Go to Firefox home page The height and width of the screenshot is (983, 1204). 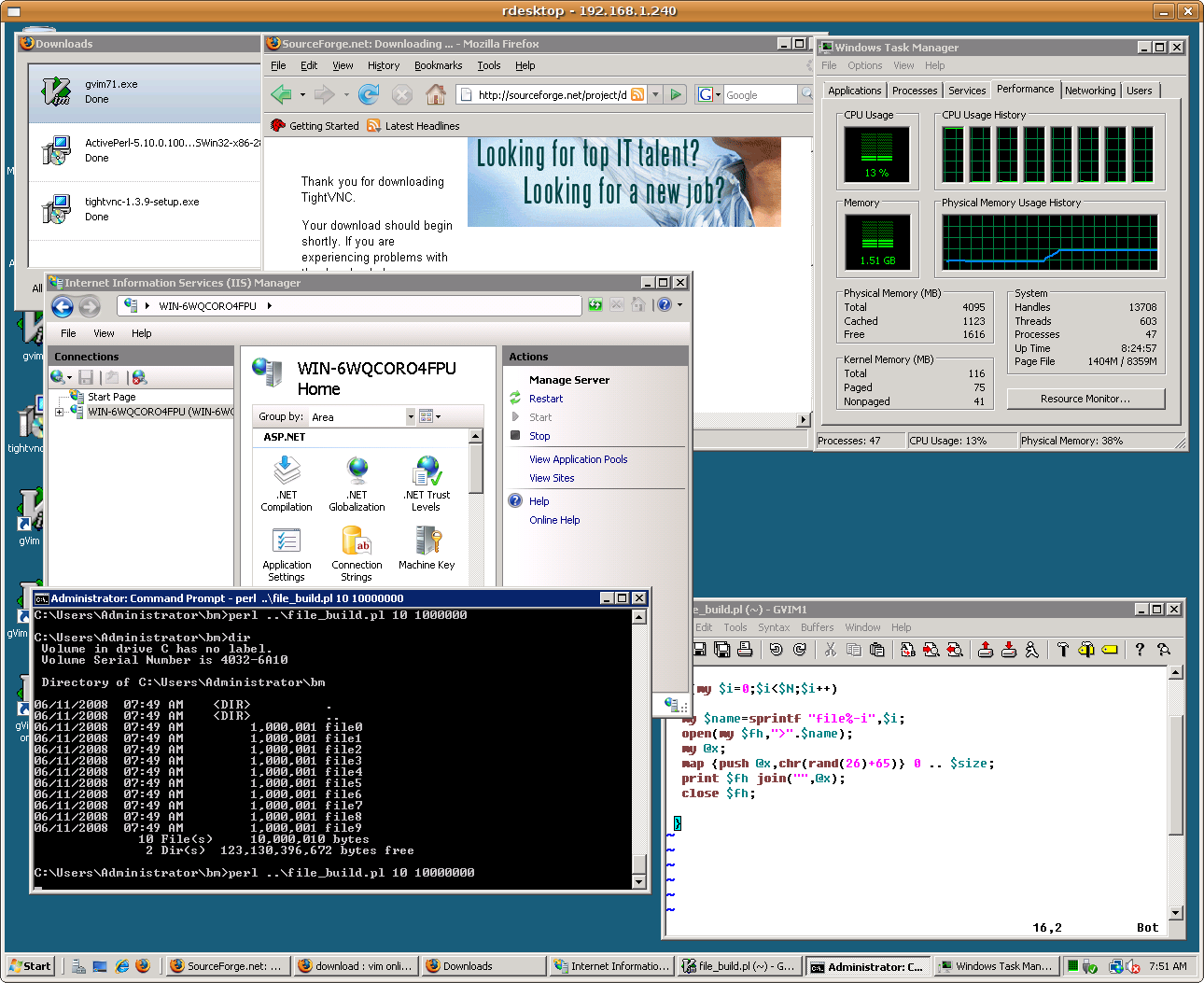(x=435, y=94)
